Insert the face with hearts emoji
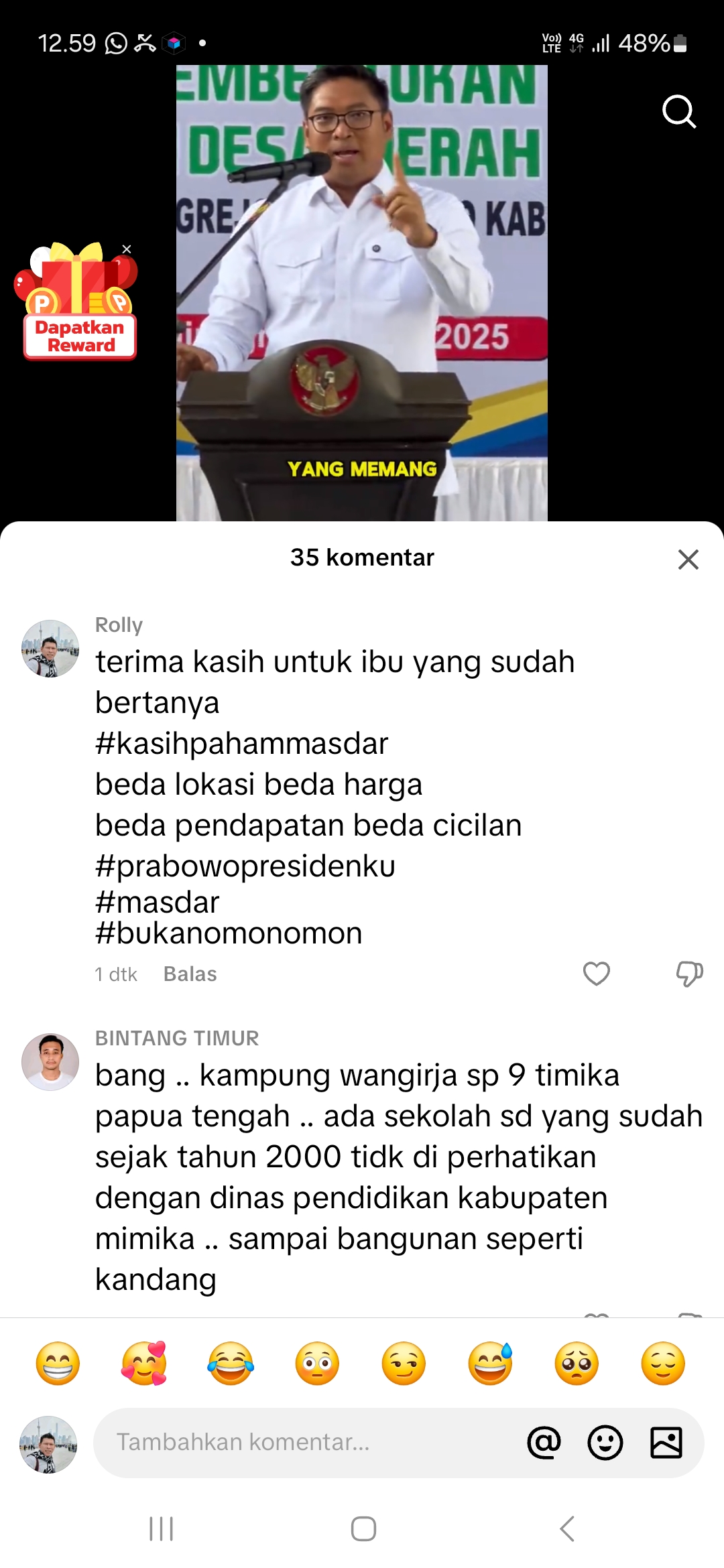Viewport: 724px width, 1568px height. click(144, 1363)
